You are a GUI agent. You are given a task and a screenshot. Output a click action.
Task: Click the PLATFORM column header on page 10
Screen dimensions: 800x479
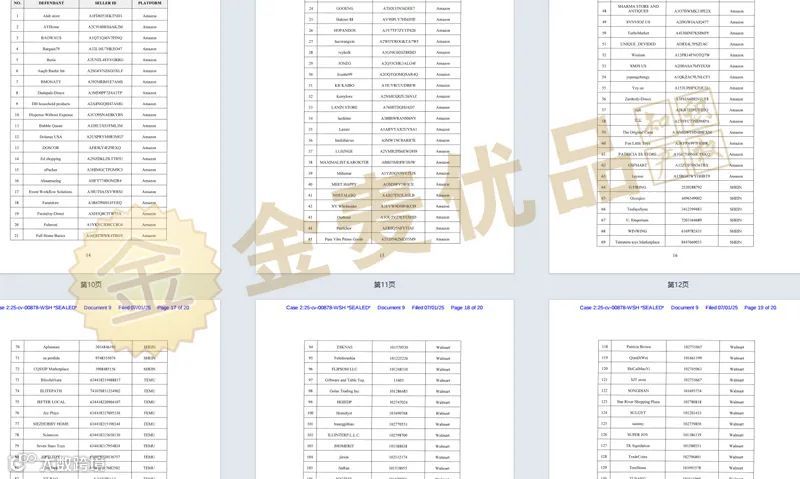[x=149, y=3]
